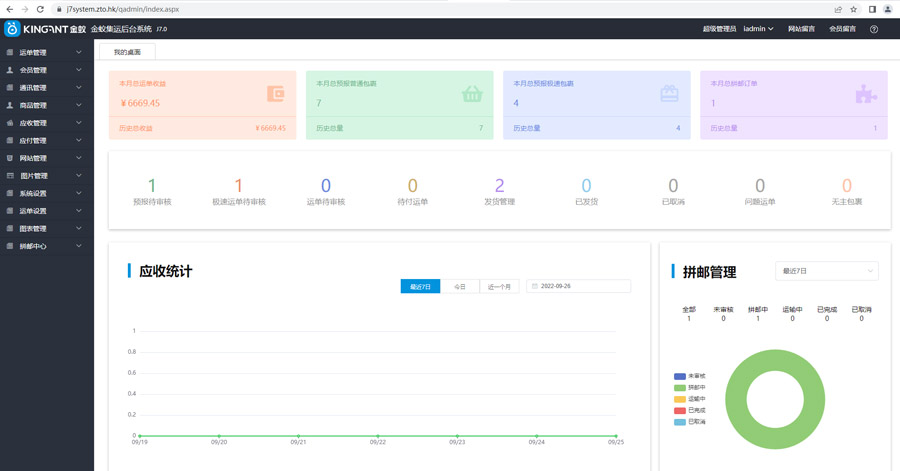Expand 会员管理 sidebar menu
This screenshot has height=471, width=900.
45,70
